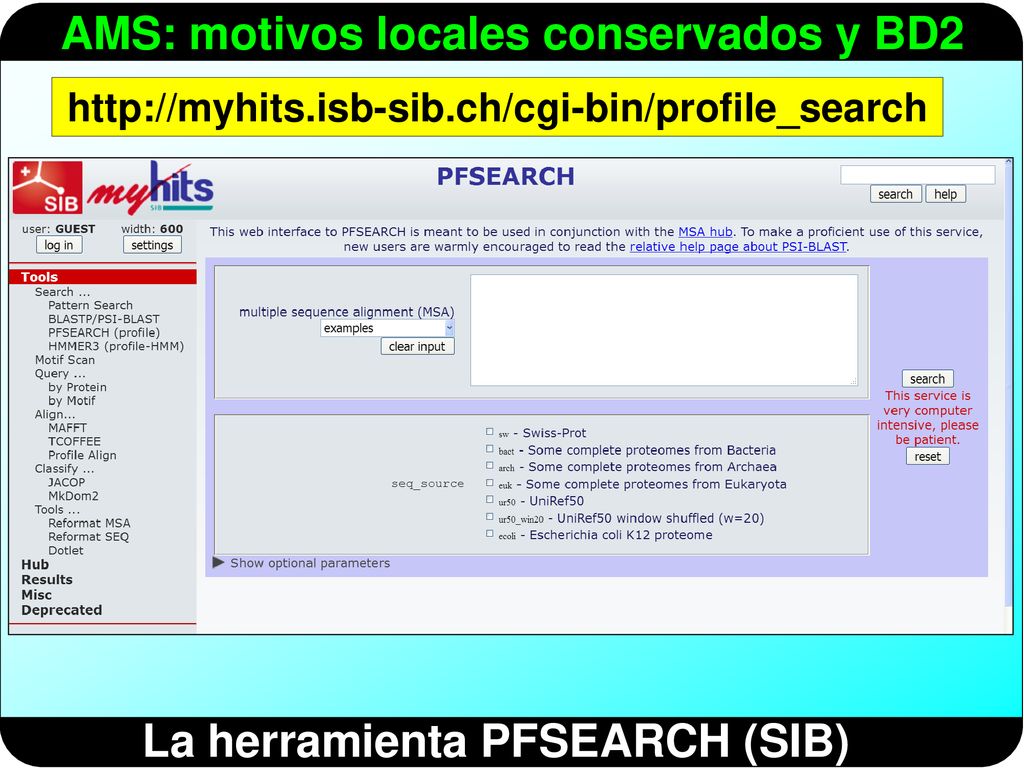
Task: Click the 'user: GUEST' text
Action: coord(59,229)
